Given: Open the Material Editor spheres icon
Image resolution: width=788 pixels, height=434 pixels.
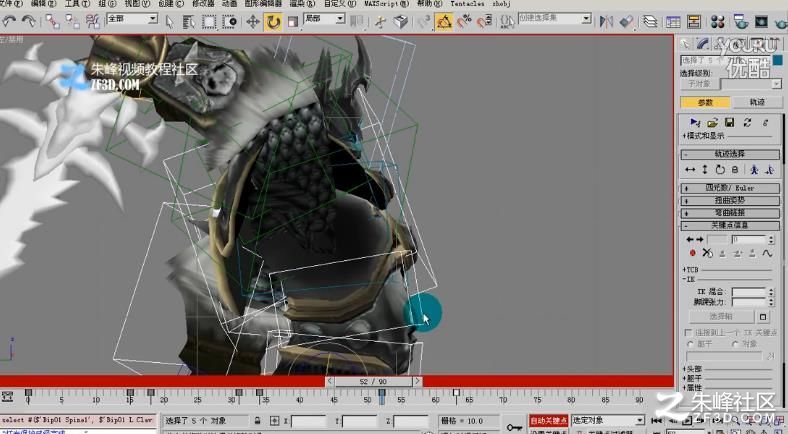Looking at the screenshot, I should [718, 22].
